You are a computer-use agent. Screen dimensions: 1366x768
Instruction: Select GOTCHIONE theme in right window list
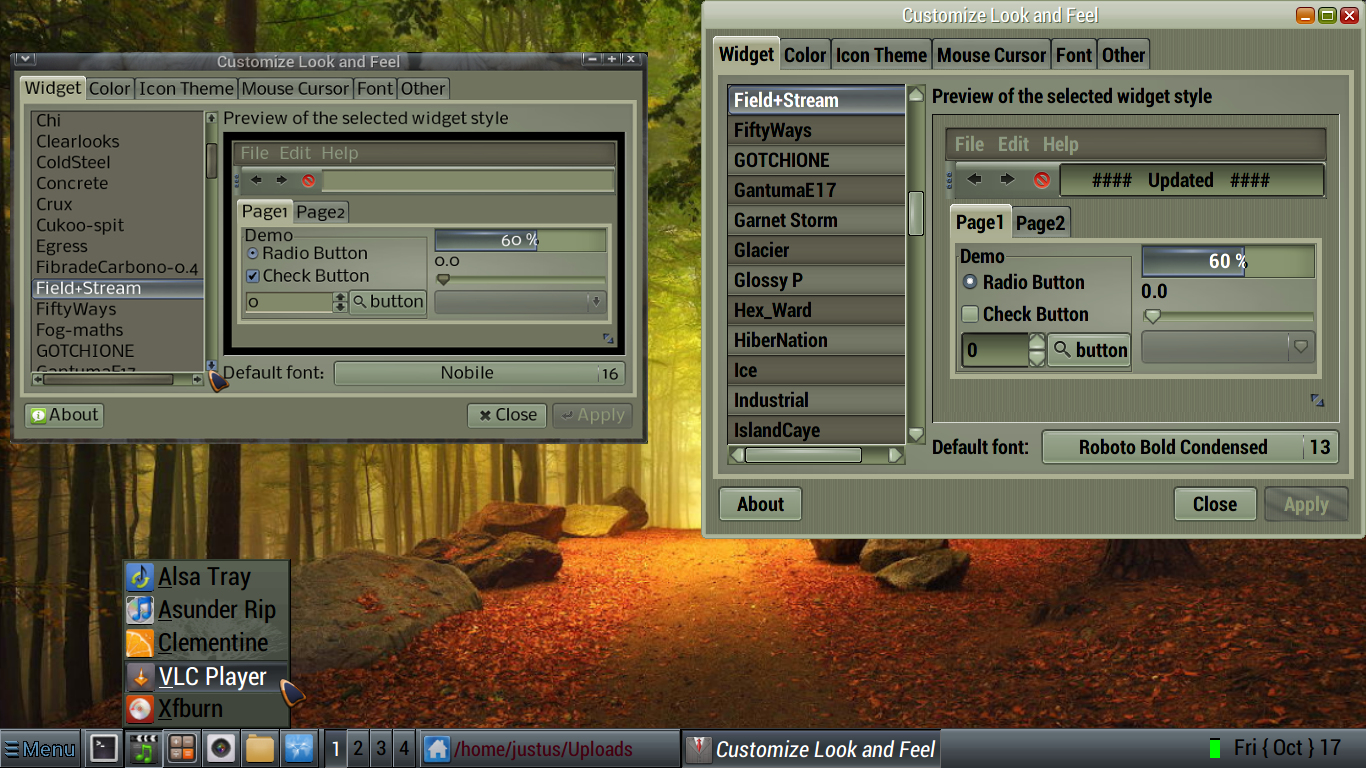click(816, 160)
